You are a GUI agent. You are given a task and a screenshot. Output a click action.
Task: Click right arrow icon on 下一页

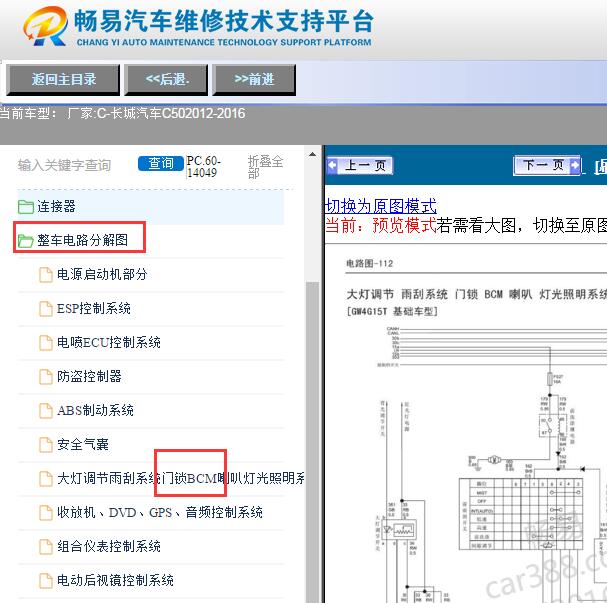575,165
